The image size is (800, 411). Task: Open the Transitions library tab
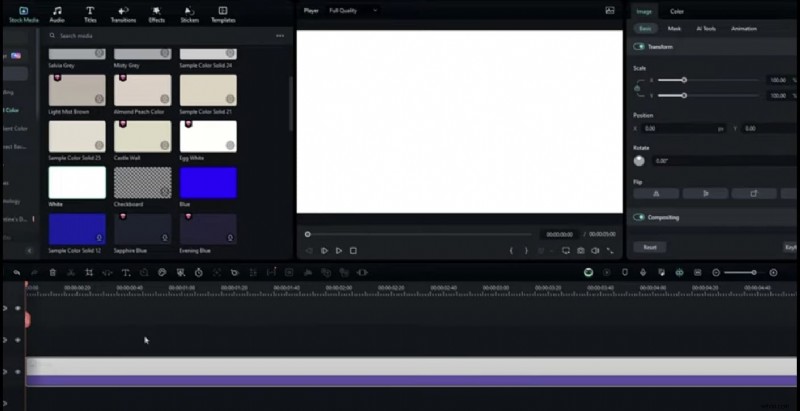123,14
